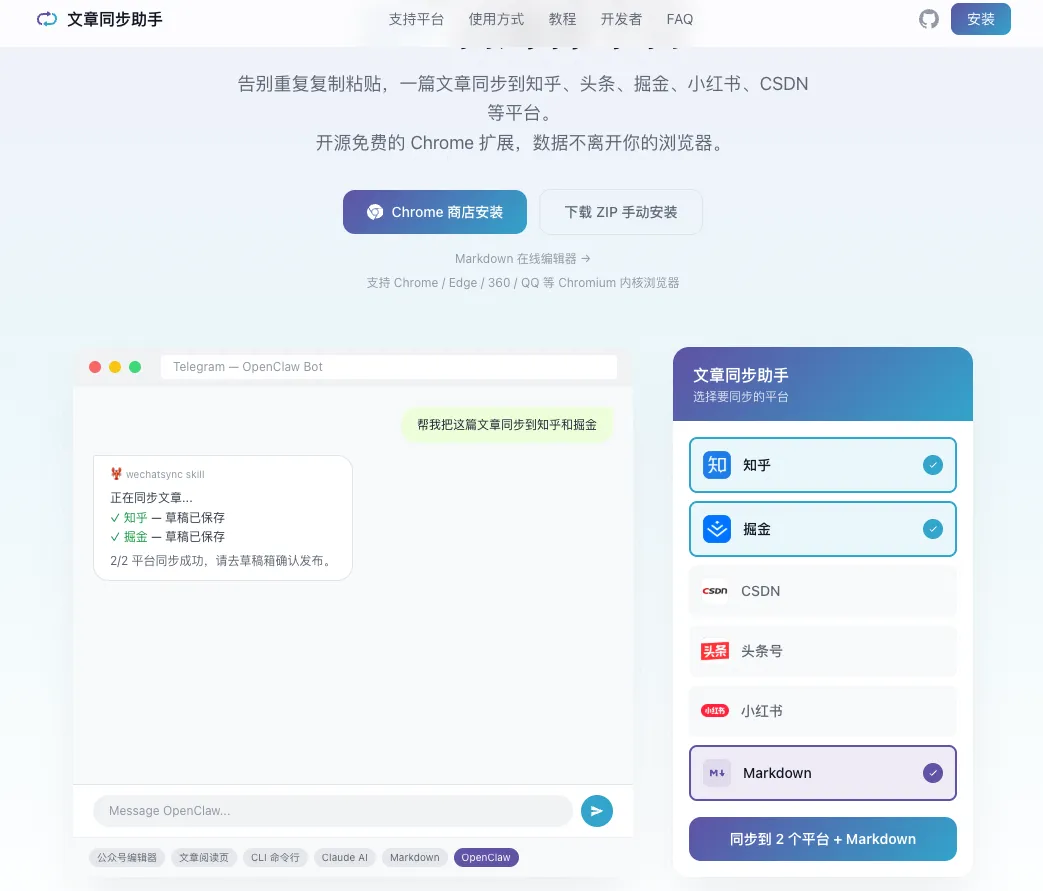Open 教程 nav item
This screenshot has width=1043, height=891.
(562, 19)
